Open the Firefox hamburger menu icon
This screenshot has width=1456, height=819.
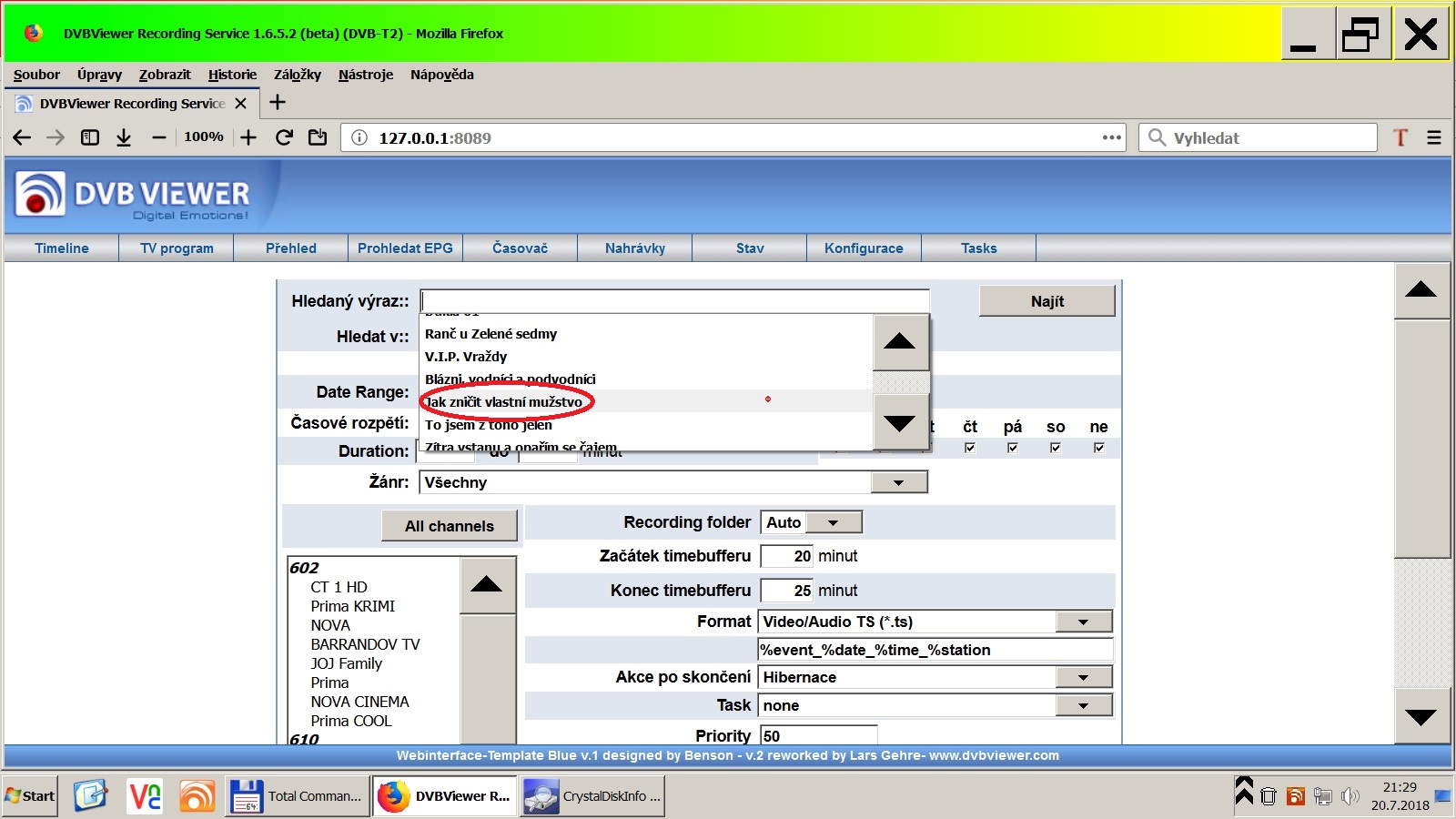coord(1434,137)
